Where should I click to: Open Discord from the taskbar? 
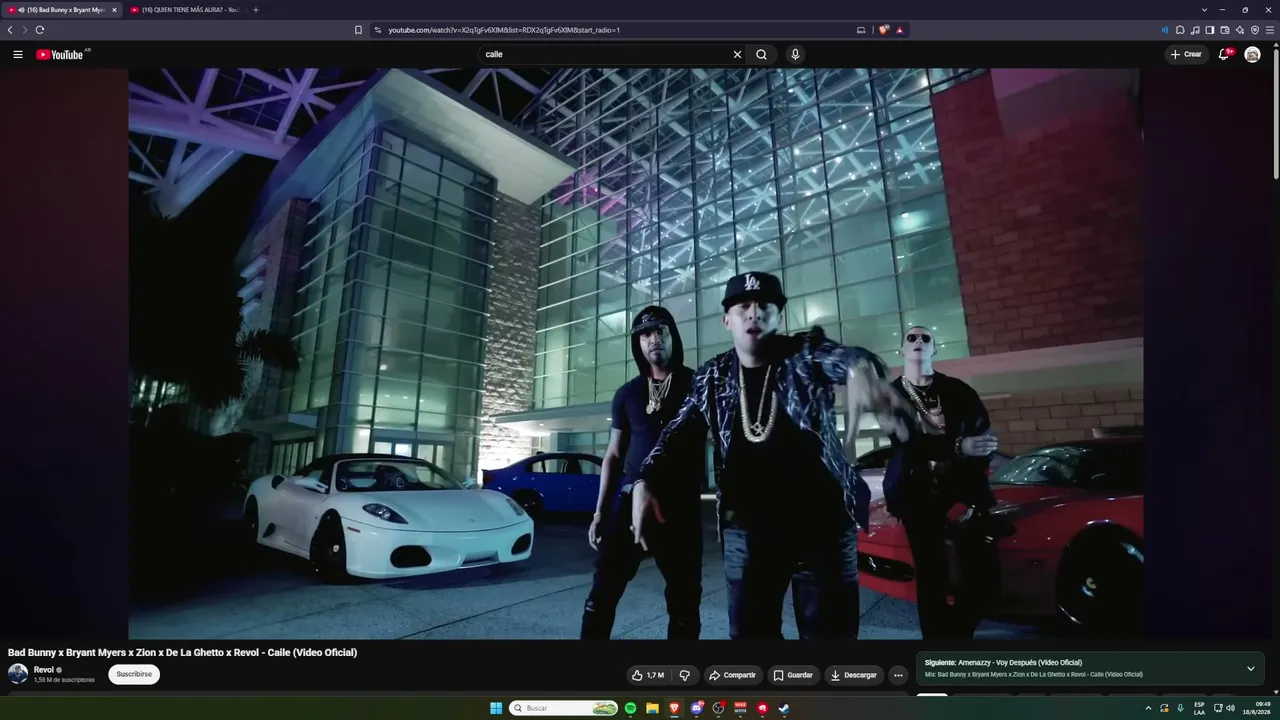(696, 708)
